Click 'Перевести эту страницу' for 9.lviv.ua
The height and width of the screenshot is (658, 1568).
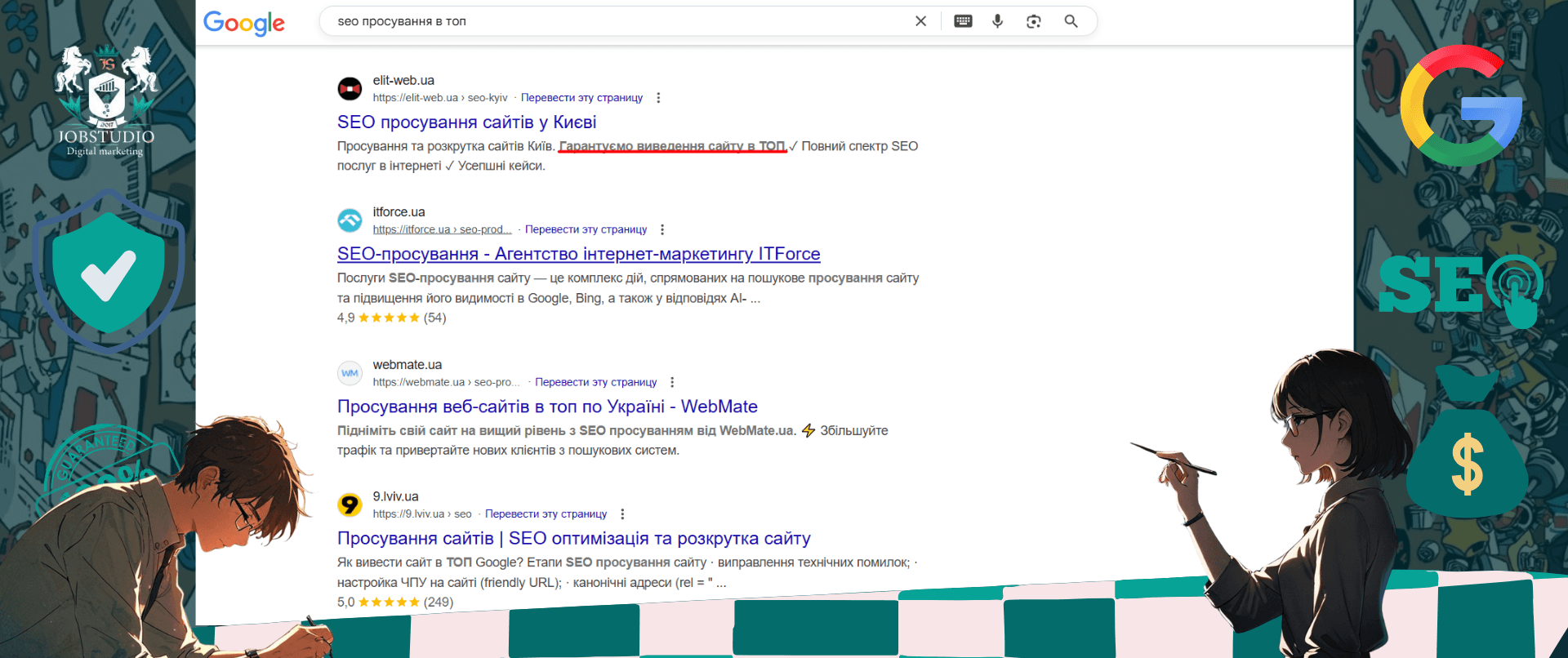(x=546, y=514)
